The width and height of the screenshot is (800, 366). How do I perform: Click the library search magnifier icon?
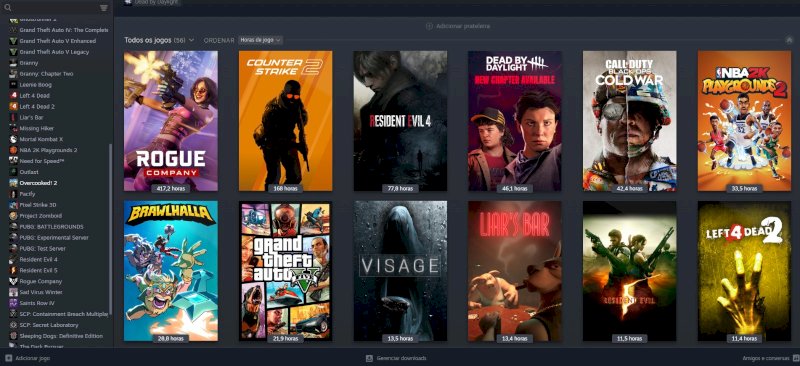click(7, 7)
